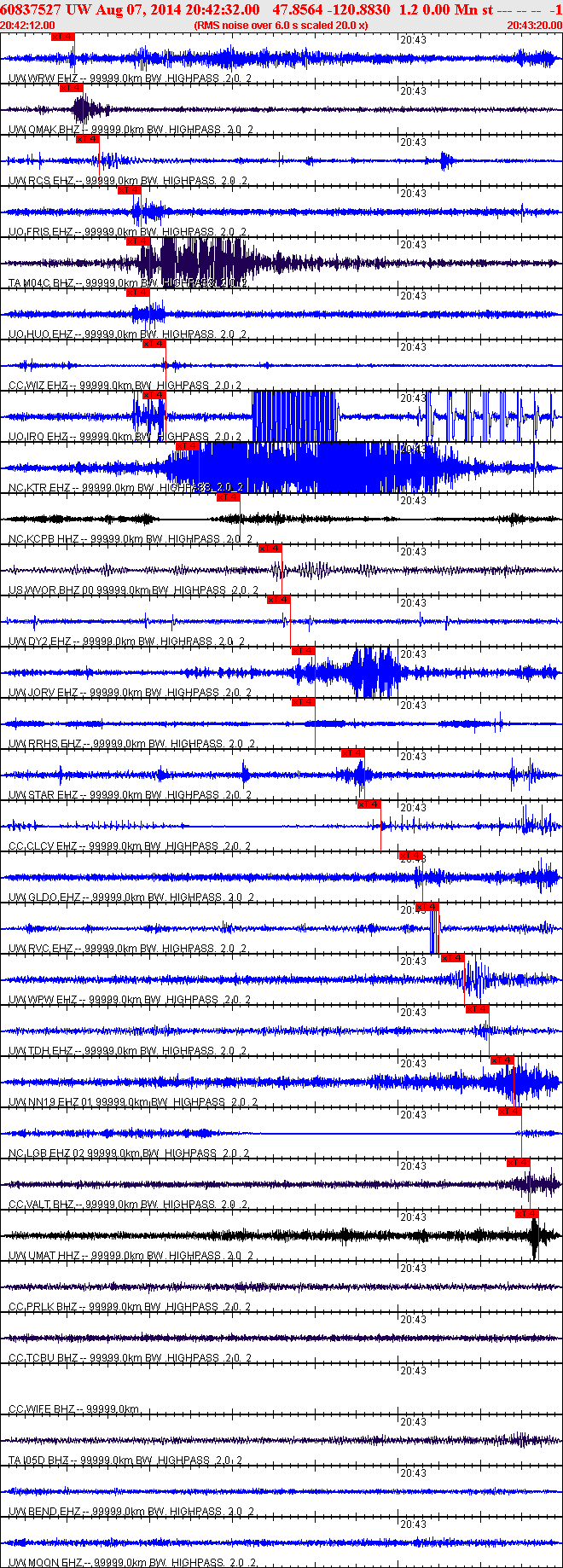Select the red pick flag on the UMAT trace
563x1568 pixels.
click(527, 1214)
